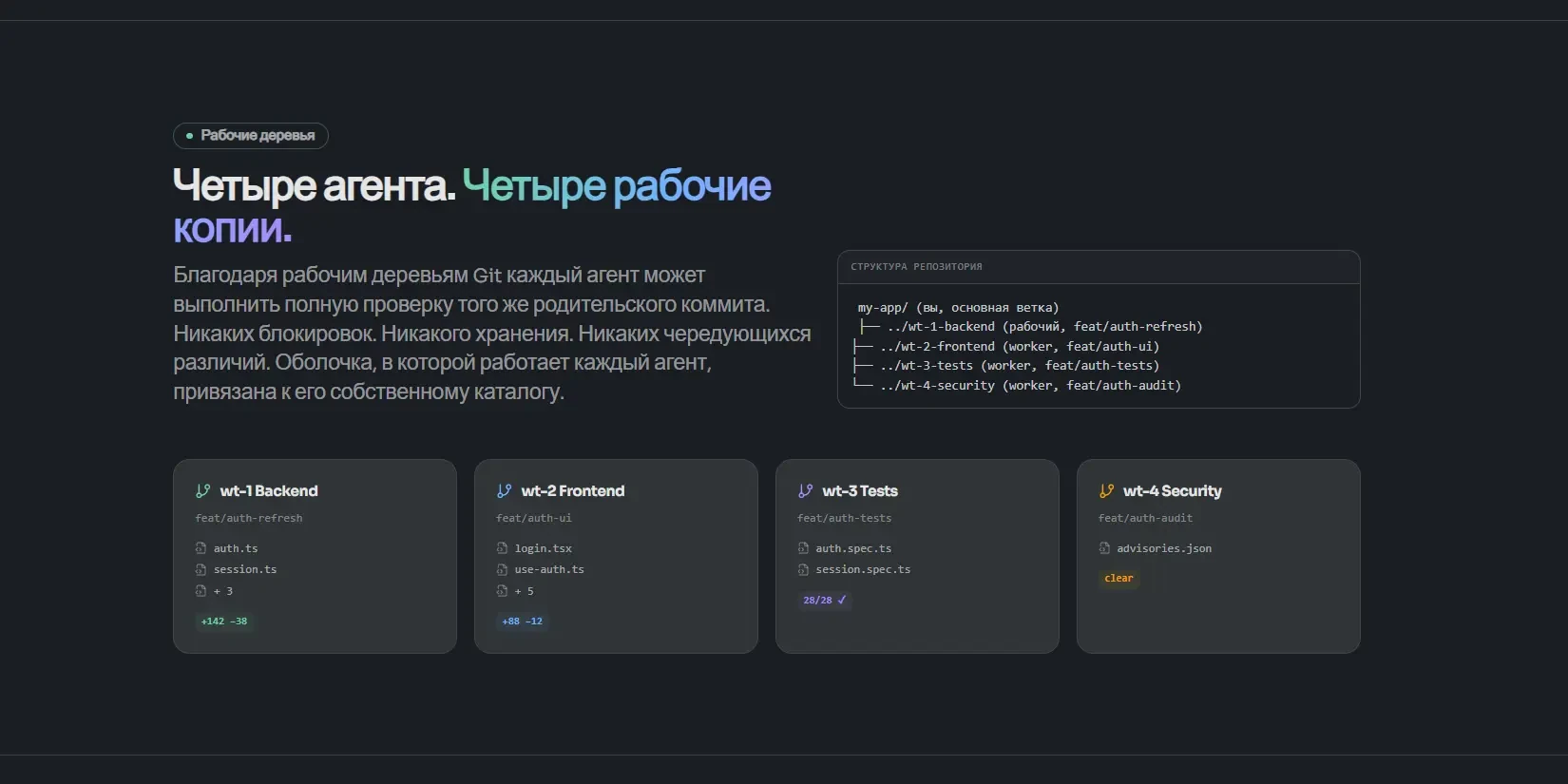Click the heading 'Четыре агента.'
The width and height of the screenshot is (1568, 784).
pos(314,185)
